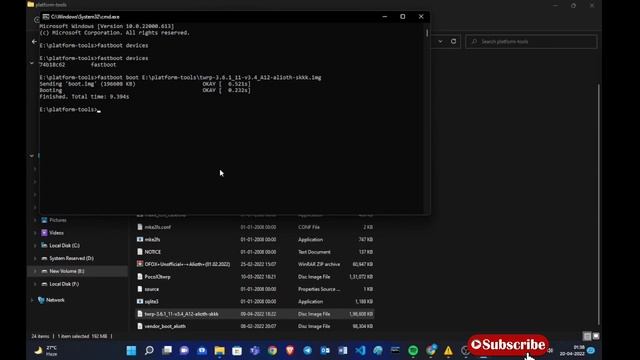The height and width of the screenshot is (360, 640).
Task: Select System Reserved (D:) drive
Action: pyautogui.click(x=71, y=258)
